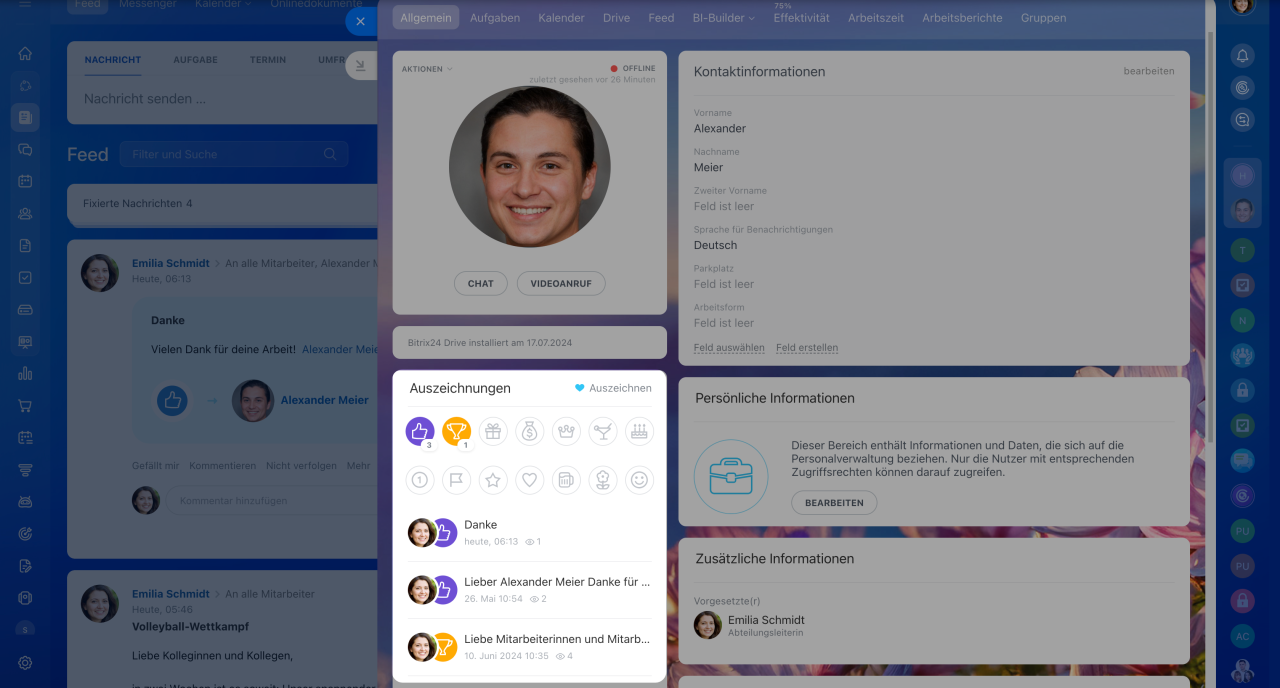Select the cocktail glass award icon
1280x688 pixels.
tap(603, 431)
